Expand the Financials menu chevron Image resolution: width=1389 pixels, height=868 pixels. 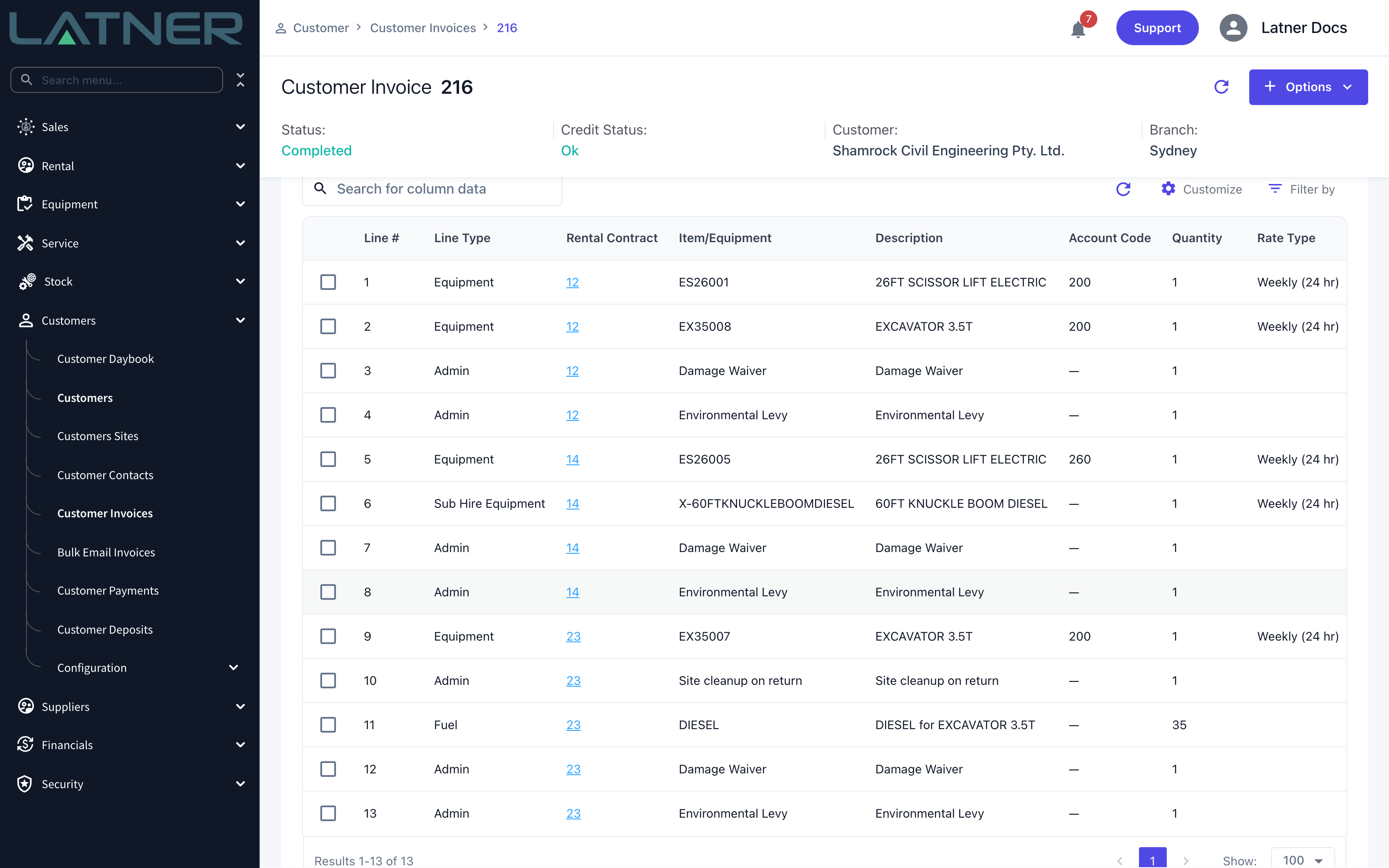point(240,744)
